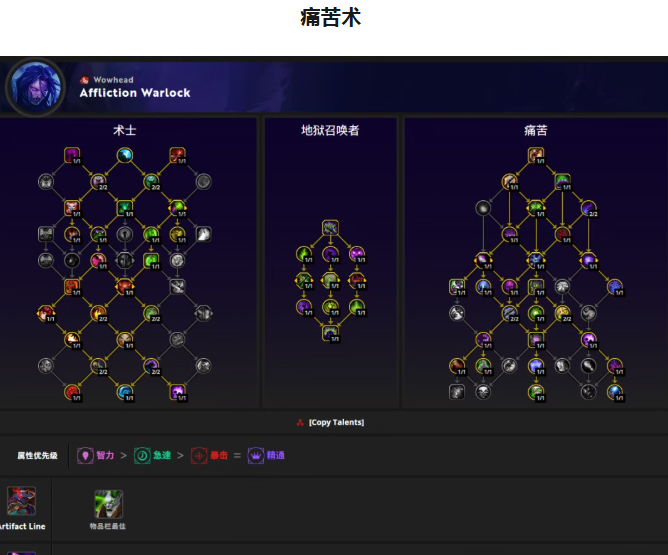Select top-left talent node in 术士 tree
668x555 pixels.
click(72, 155)
